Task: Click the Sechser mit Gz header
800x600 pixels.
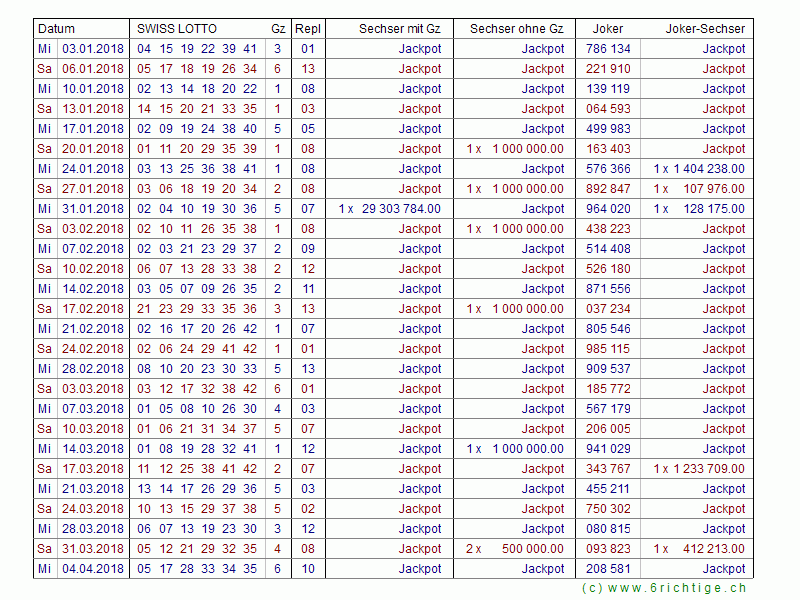Action: pyautogui.click(x=399, y=29)
